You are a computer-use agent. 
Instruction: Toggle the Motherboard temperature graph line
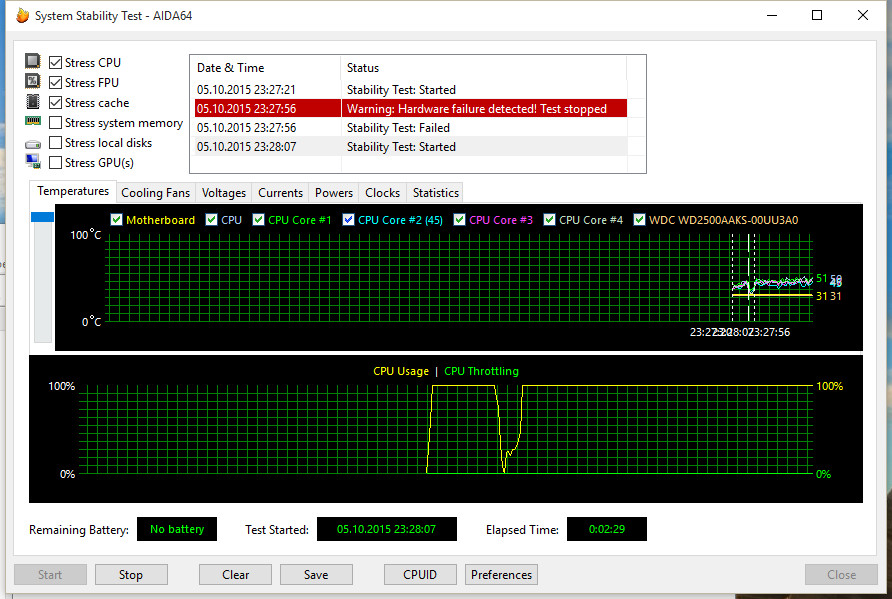(x=117, y=220)
